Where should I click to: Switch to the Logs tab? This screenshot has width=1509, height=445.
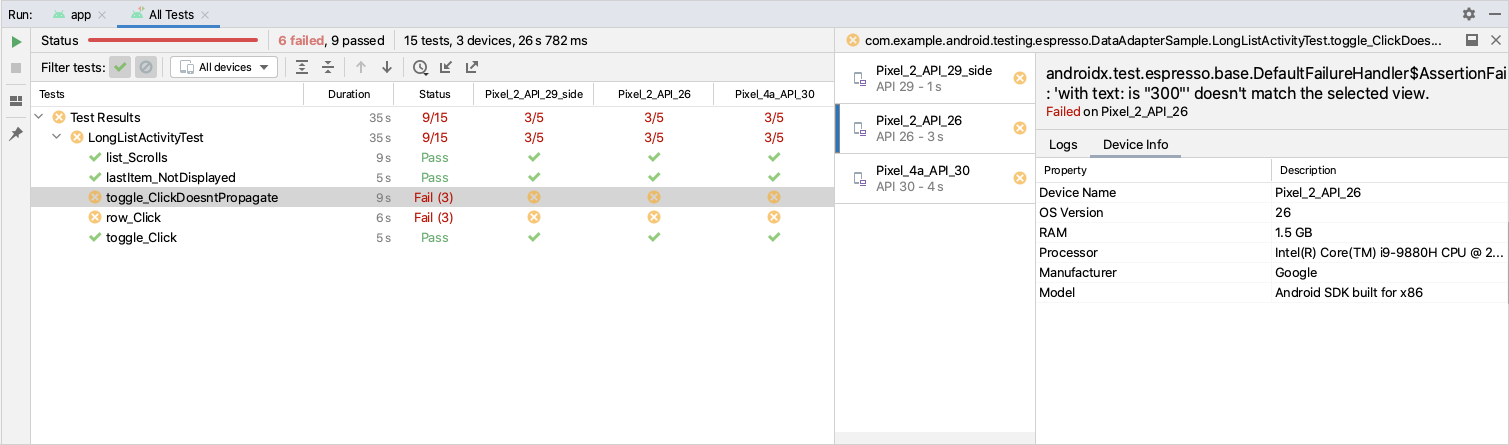coord(1063,145)
